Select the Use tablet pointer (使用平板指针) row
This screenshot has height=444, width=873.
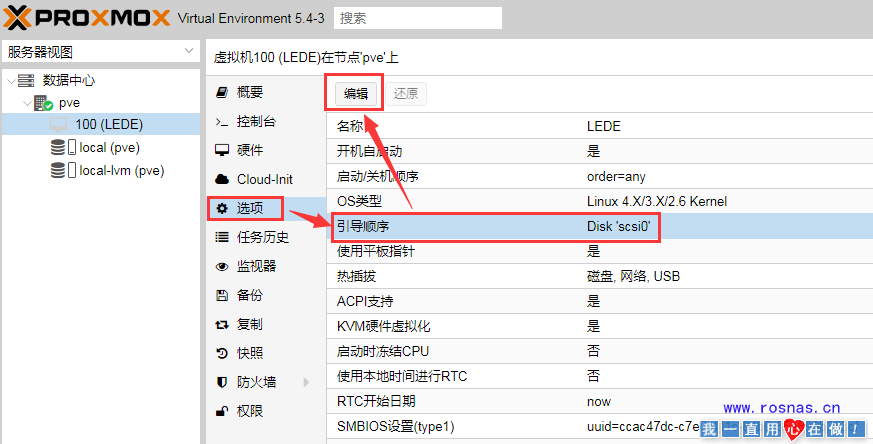600,251
